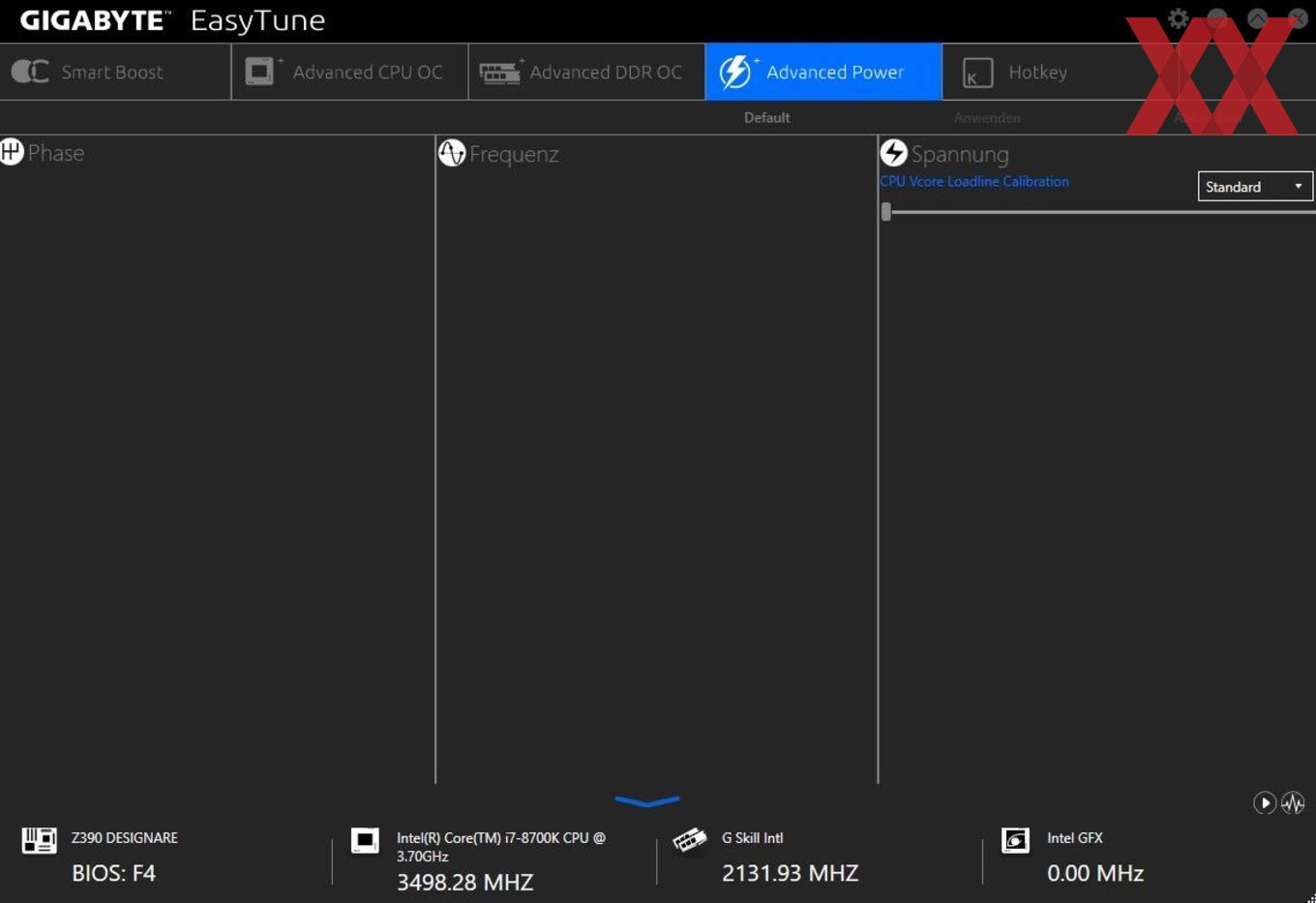This screenshot has width=1316, height=903.
Task: Click the Anwenden button
Action: tap(987, 117)
